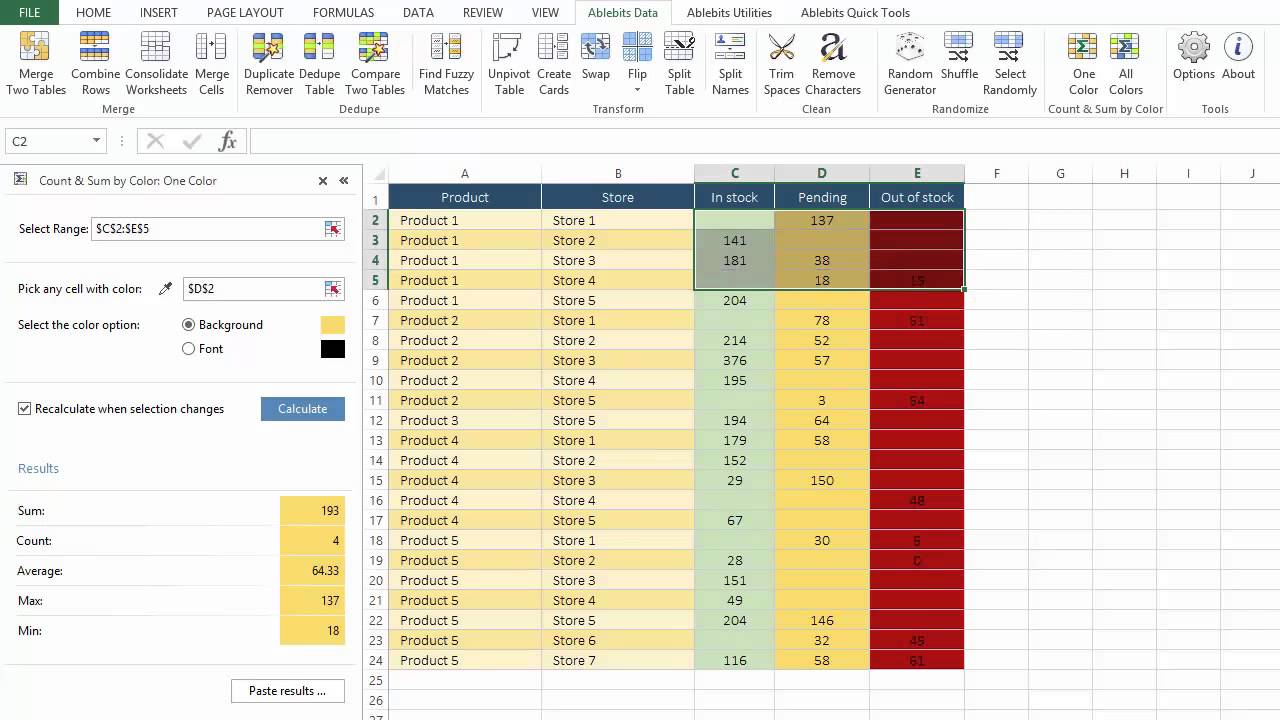Select the Merge Cells tool
This screenshot has width=1280, height=720.
click(x=211, y=64)
